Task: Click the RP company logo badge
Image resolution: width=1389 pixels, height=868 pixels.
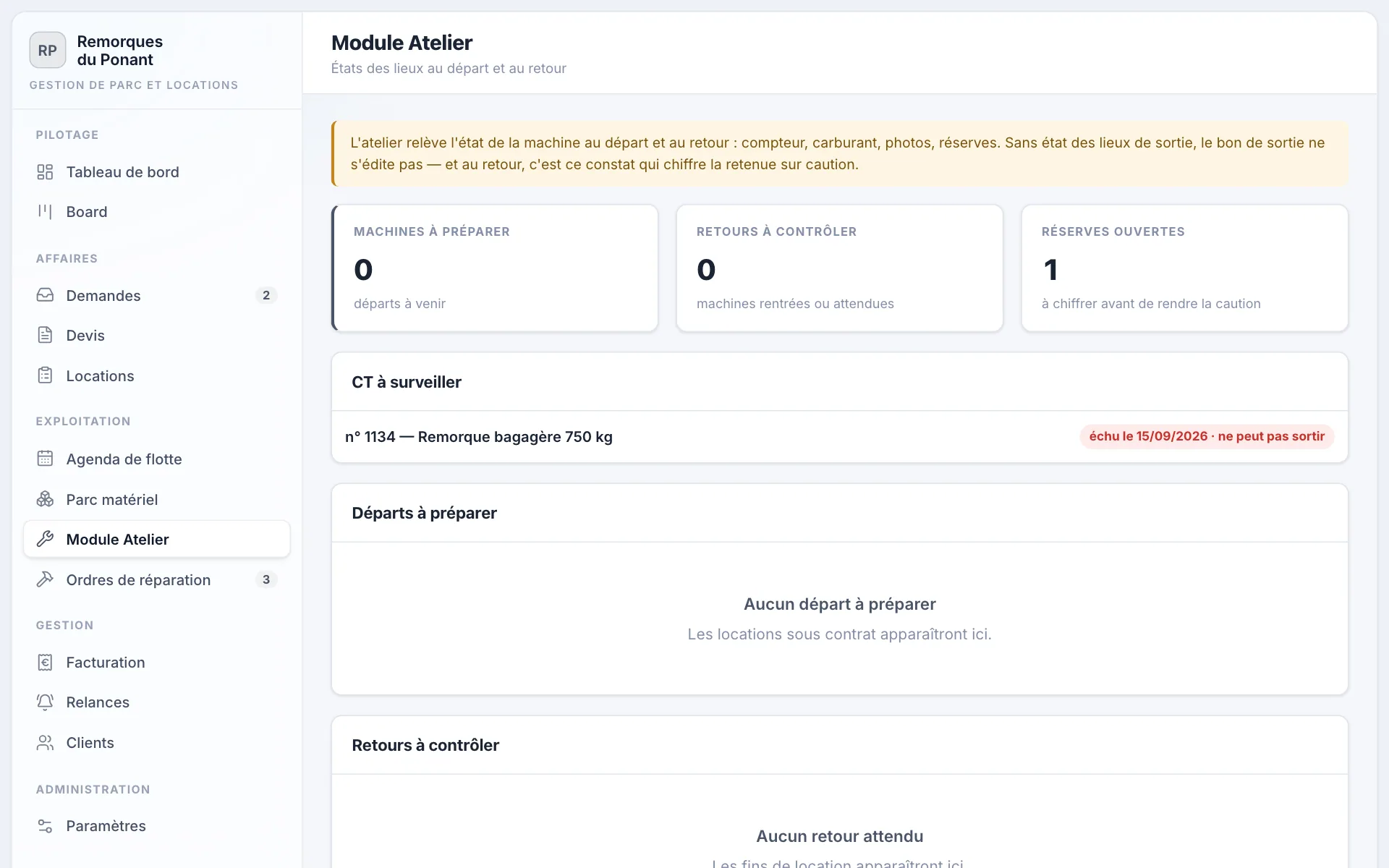Action: (x=48, y=50)
